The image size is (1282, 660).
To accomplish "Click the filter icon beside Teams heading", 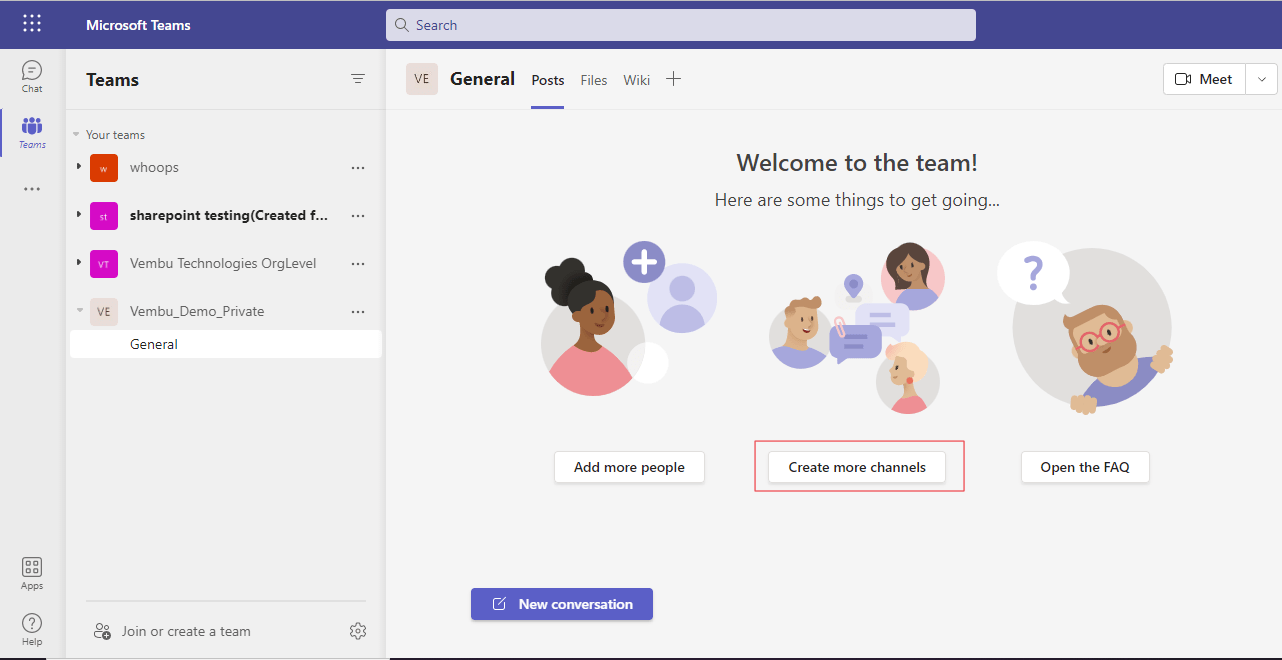I will (x=358, y=79).
